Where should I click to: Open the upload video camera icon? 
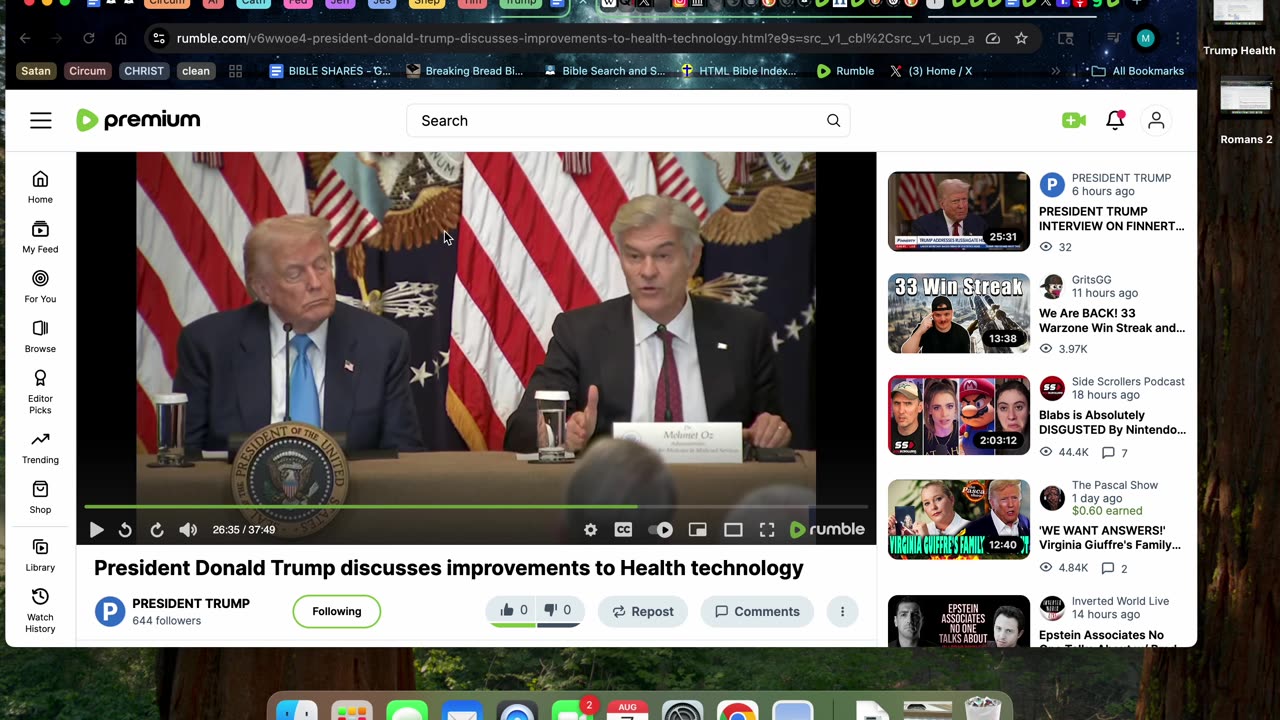(x=1074, y=120)
